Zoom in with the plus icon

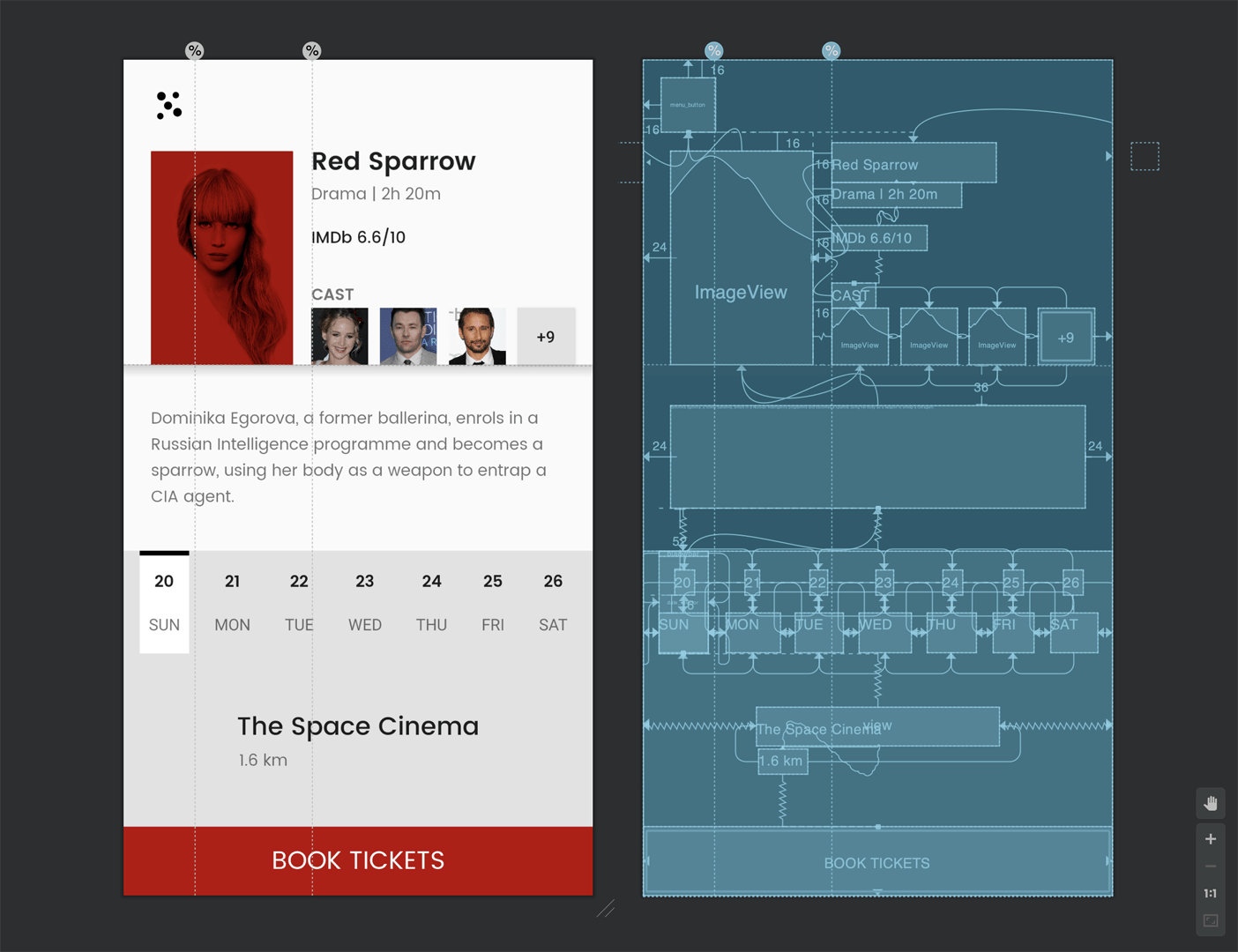(1210, 839)
